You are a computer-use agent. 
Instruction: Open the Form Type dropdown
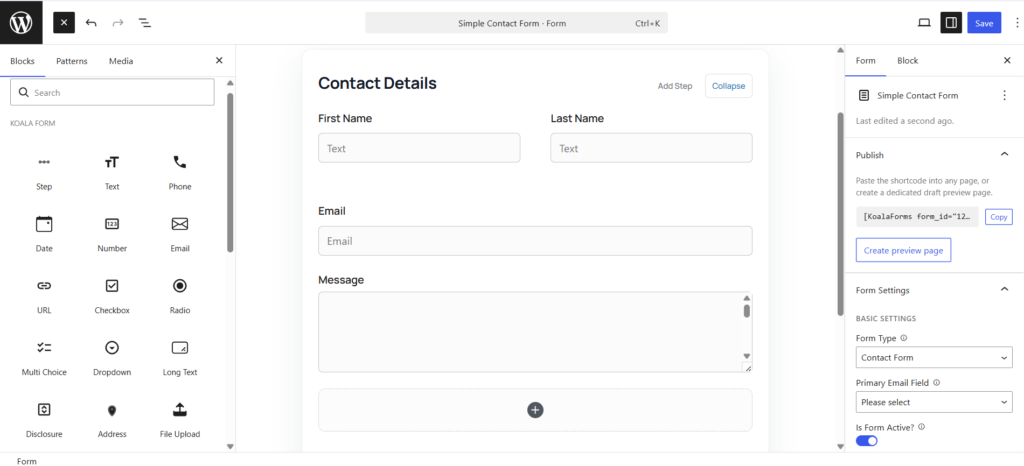click(x=934, y=358)
